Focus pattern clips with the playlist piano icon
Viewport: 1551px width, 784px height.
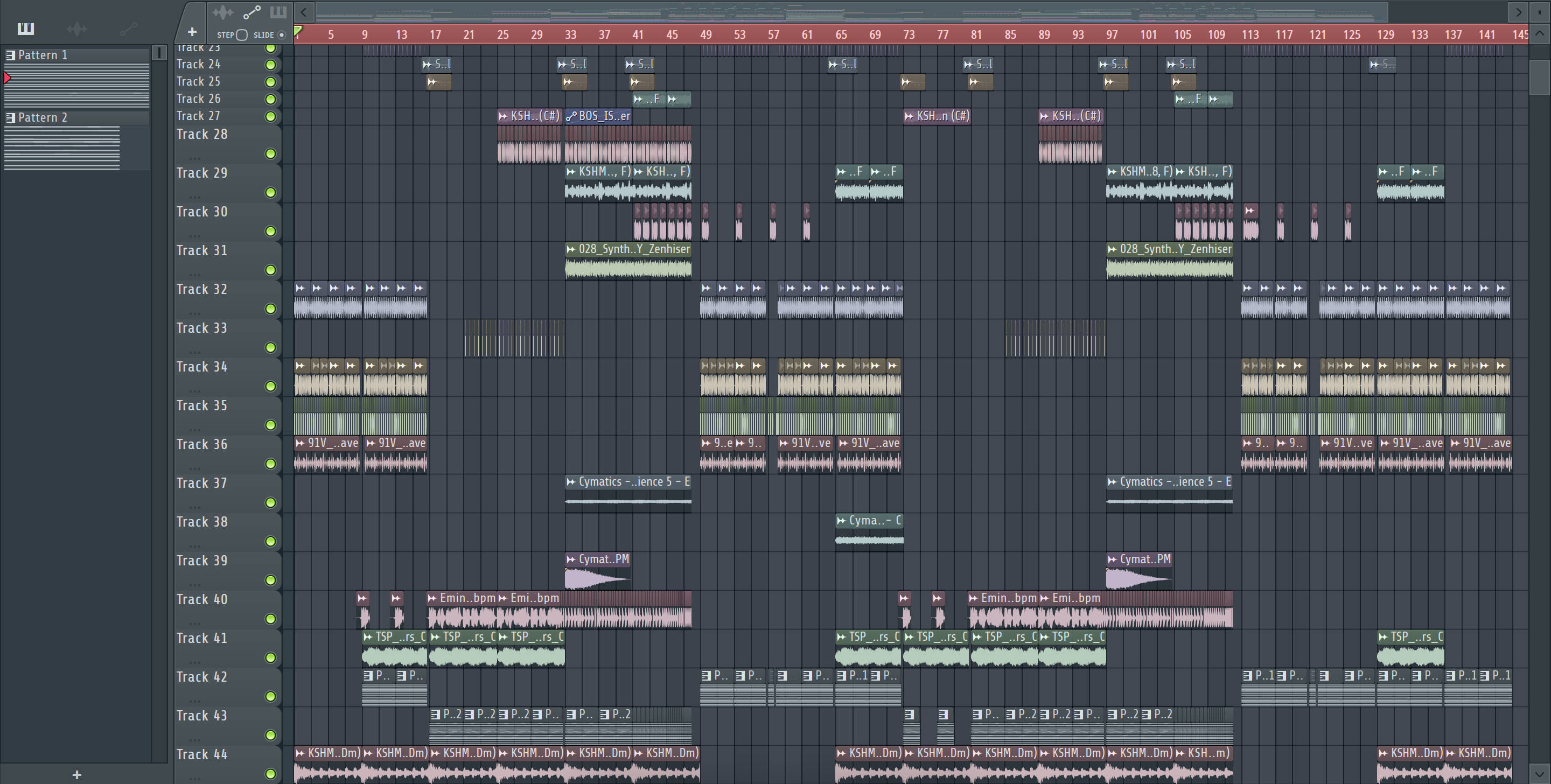point(278,12)
